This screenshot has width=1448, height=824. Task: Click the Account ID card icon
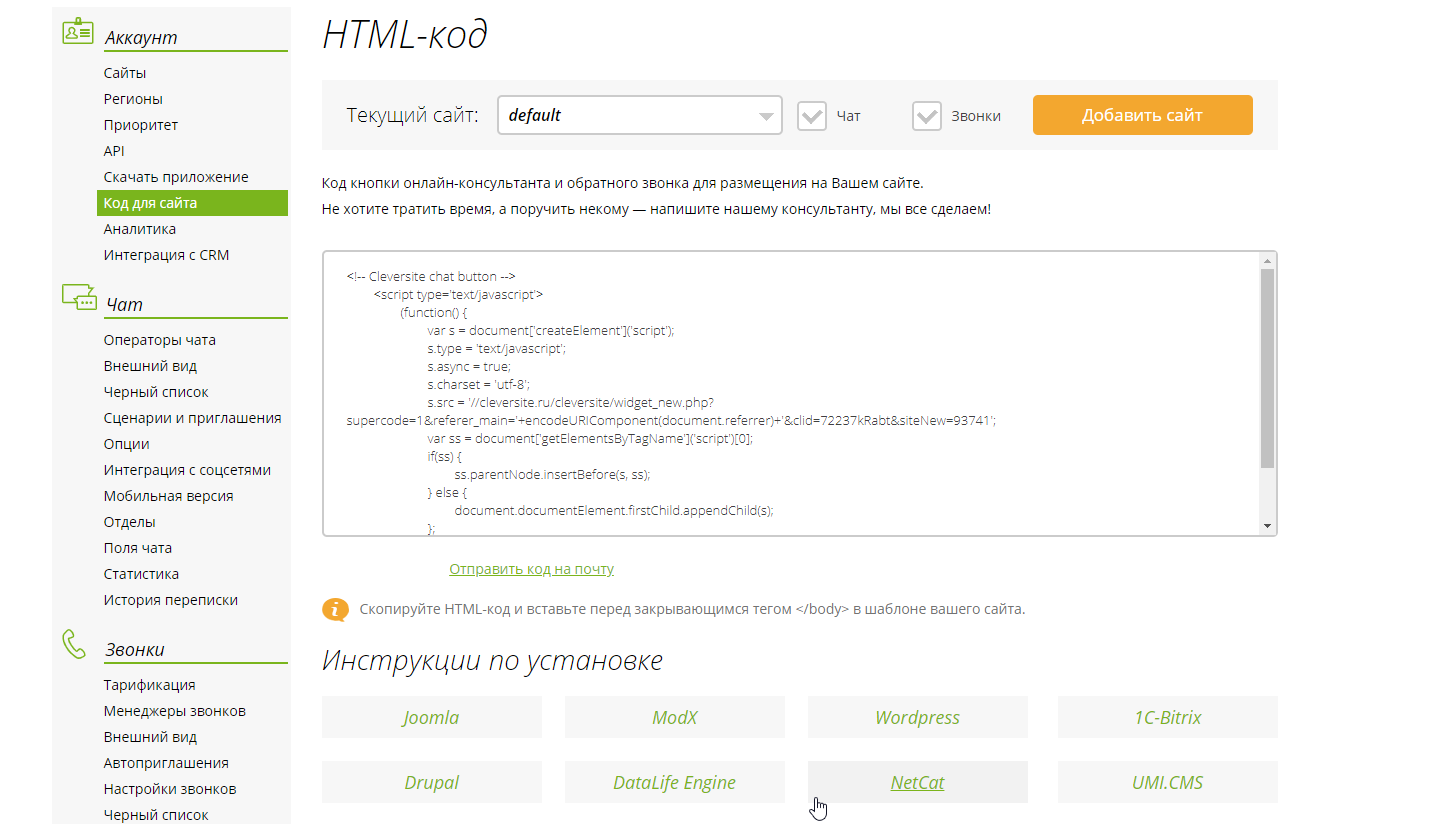(x=77, y=31)
